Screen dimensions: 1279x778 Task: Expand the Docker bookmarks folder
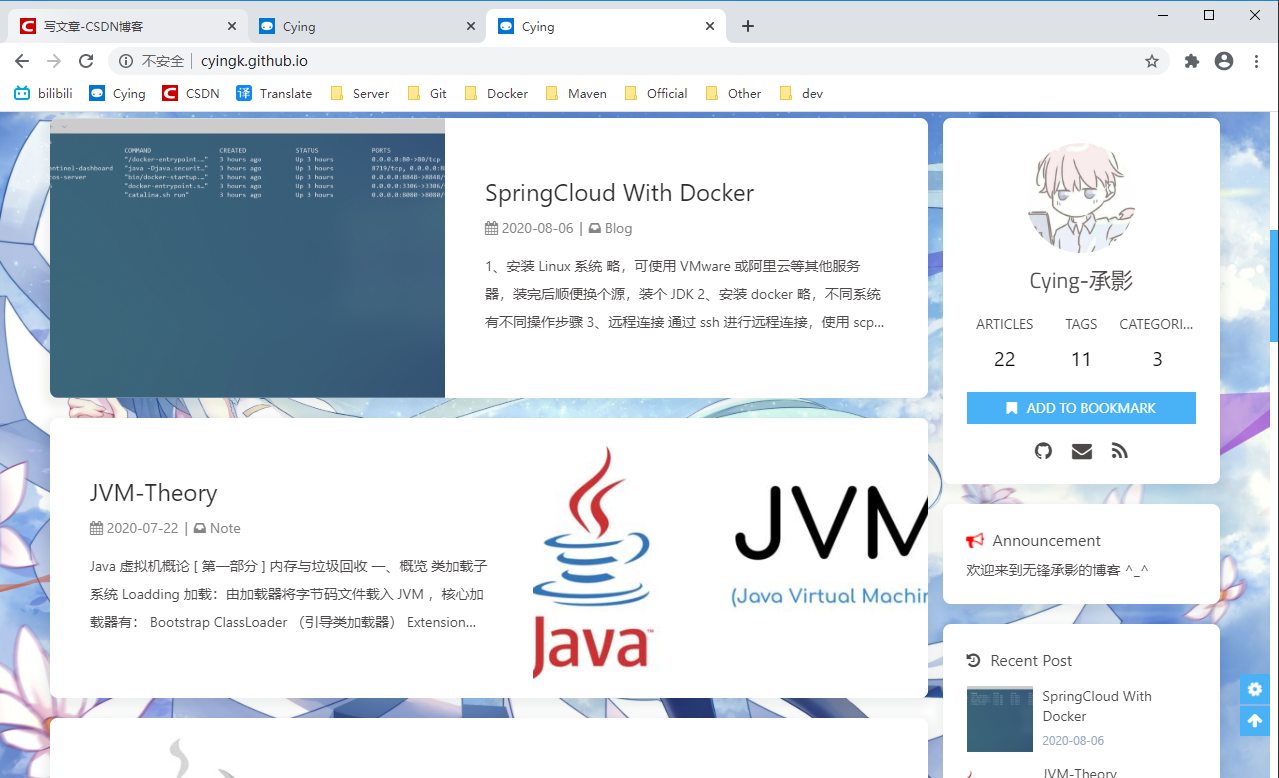point(496,93)
